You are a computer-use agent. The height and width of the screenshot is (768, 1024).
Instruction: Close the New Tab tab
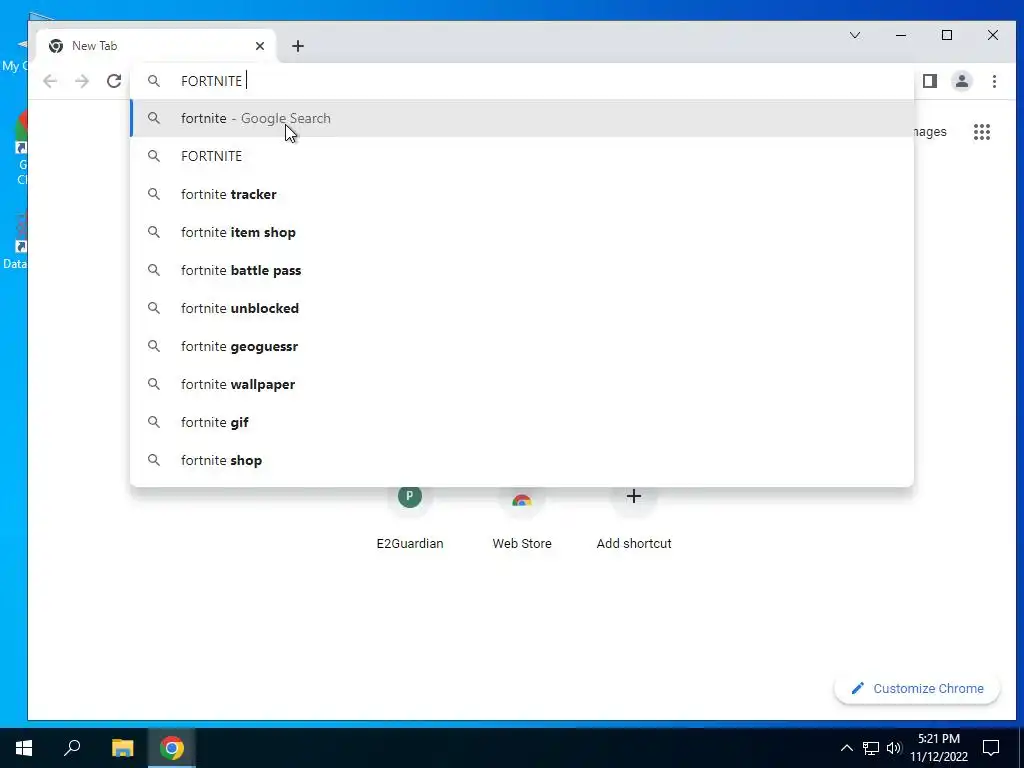260,46
